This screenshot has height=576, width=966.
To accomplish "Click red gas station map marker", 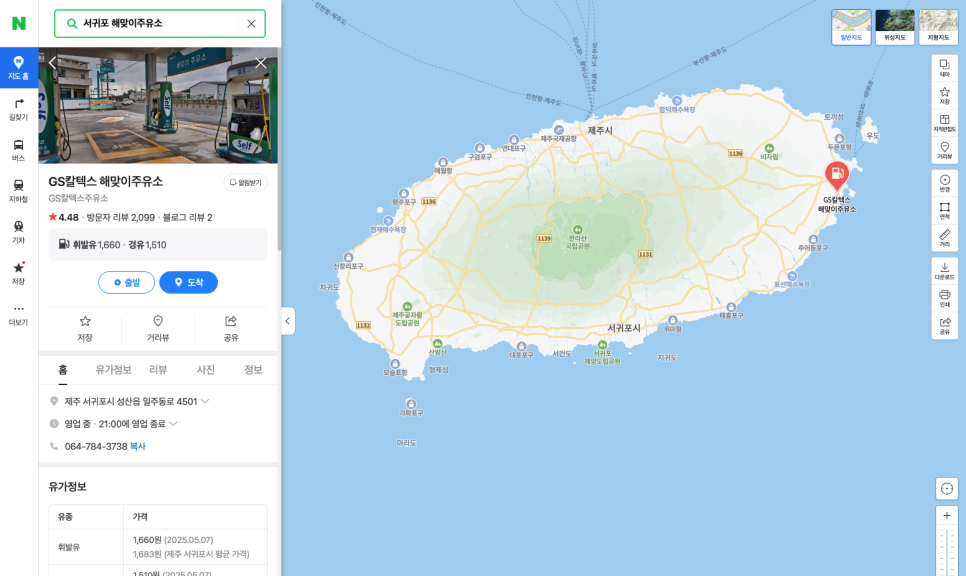I will 837,175.
